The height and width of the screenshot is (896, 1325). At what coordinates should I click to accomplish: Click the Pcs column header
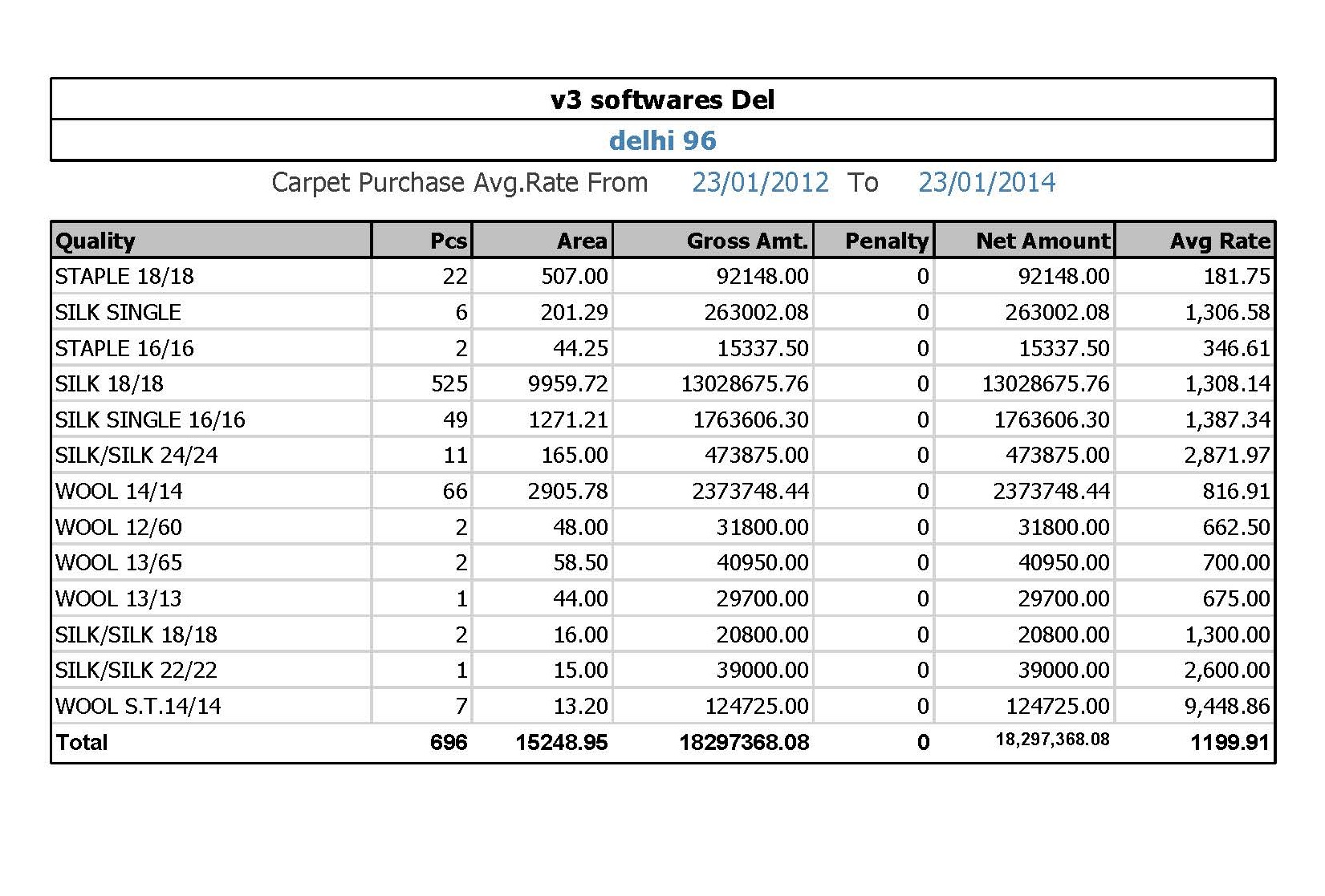[448, 241]
